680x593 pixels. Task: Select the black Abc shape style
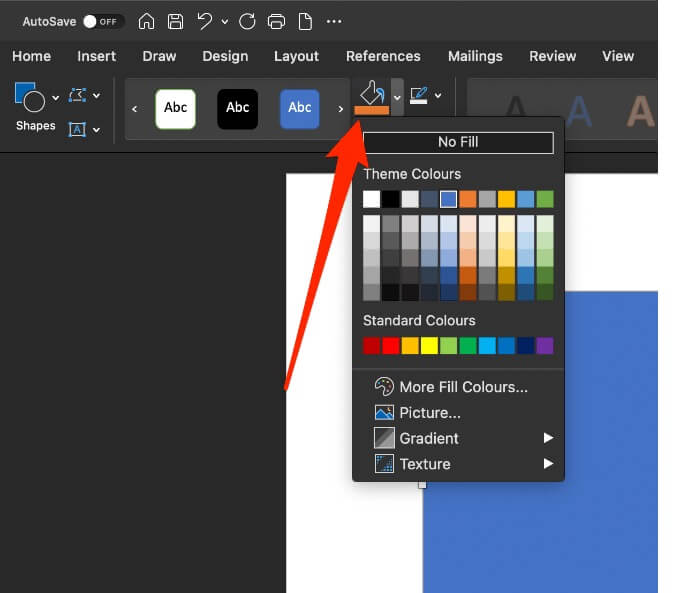pyautogui.click(x=238, y=108)
